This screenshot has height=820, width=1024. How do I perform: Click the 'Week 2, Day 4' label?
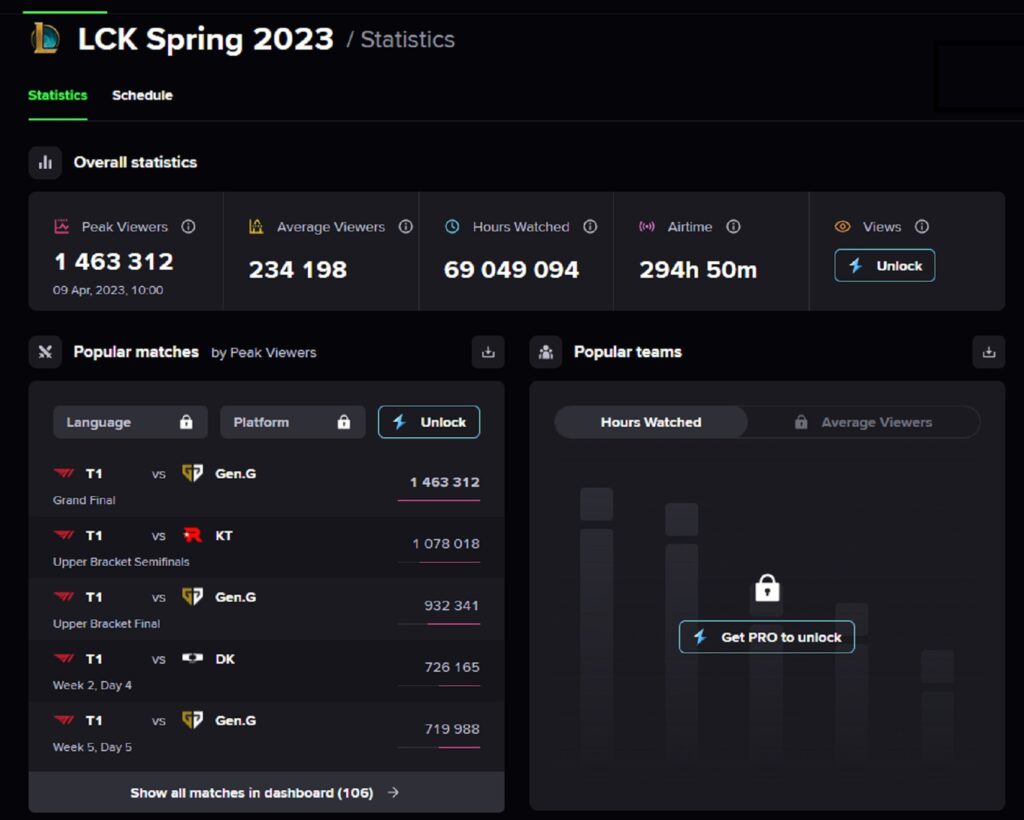[92, 685]
